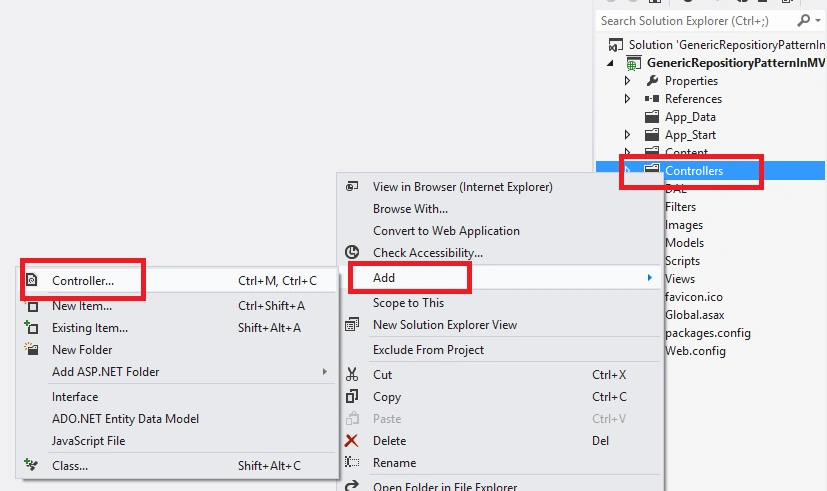Screen dimensions: 827x491
Task: Click the Cut scissors icon
Action: (352, 374)
